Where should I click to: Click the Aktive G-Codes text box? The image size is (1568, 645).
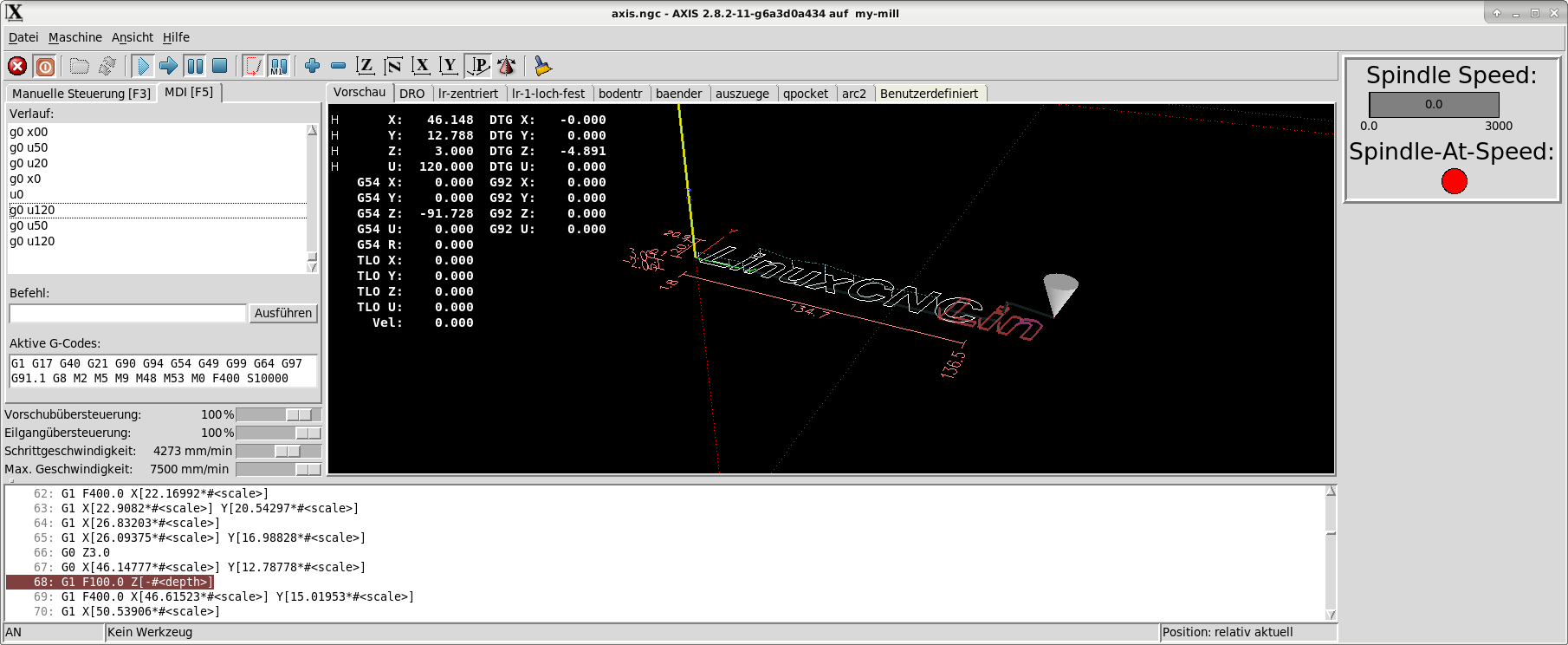tap(163, 370)
